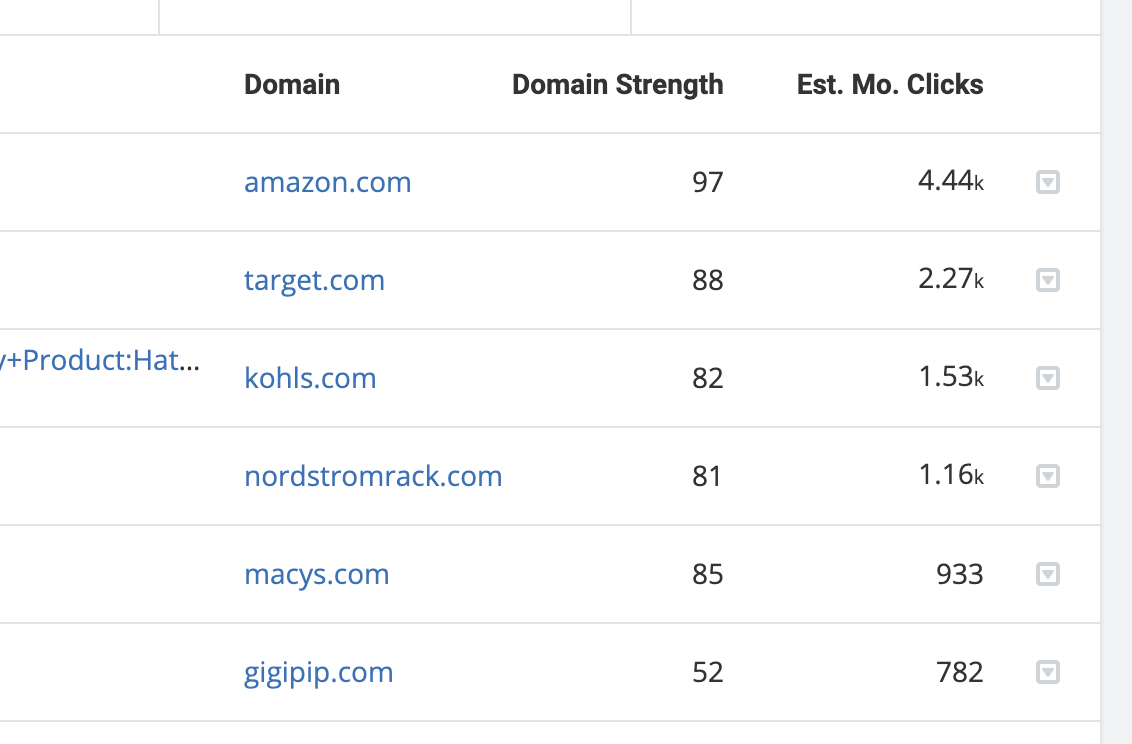
Task: Open the gigipip.com domain link
Action: coord(318,673)
